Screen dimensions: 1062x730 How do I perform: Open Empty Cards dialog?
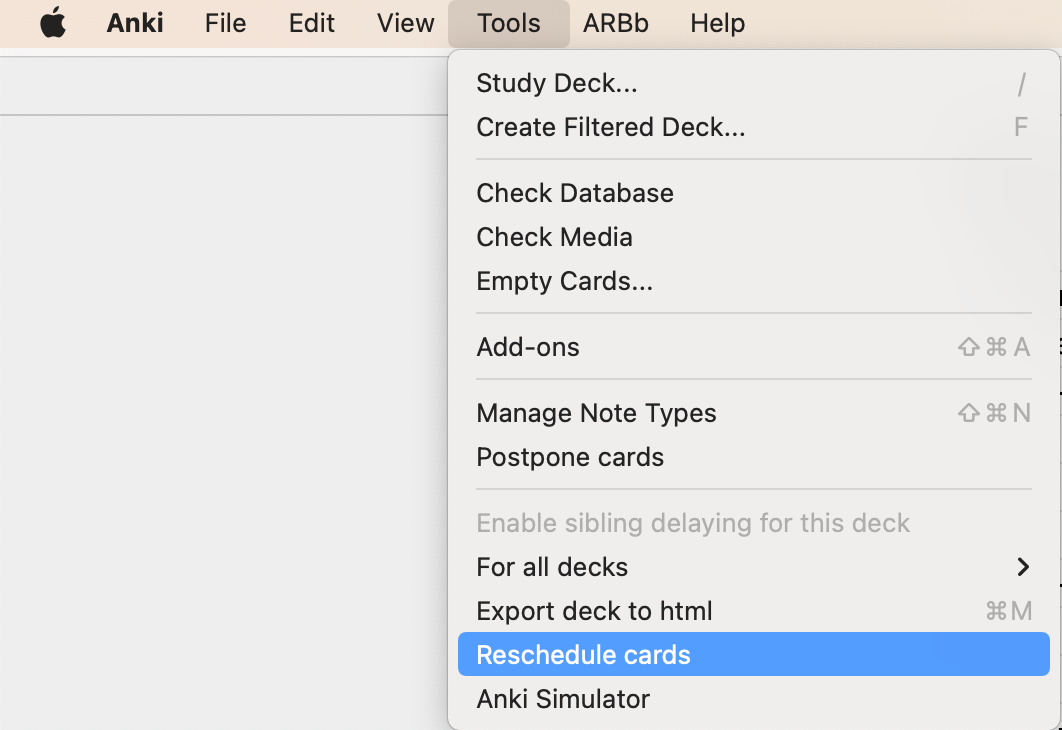point(566,281)
